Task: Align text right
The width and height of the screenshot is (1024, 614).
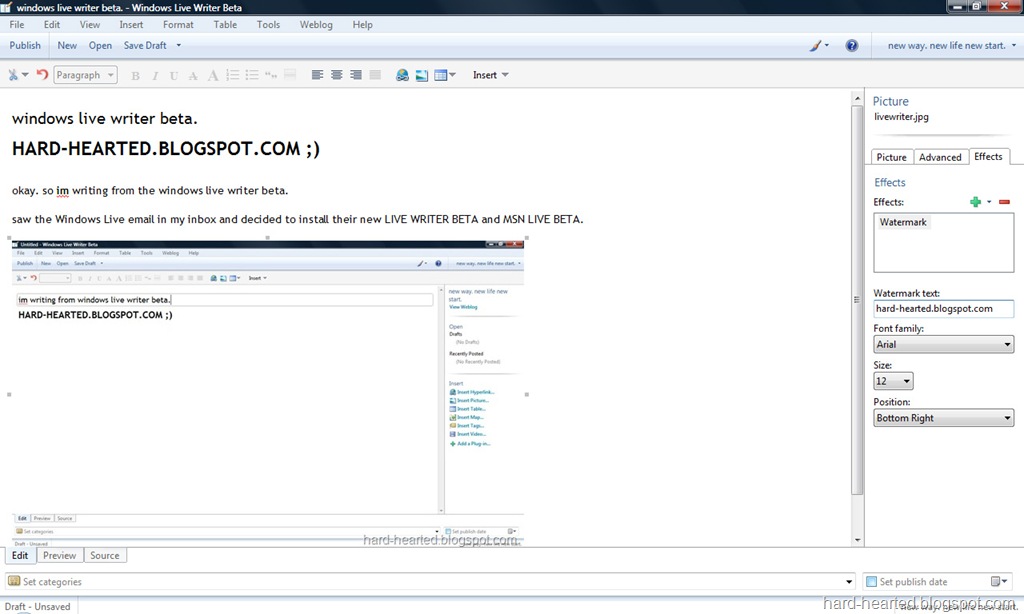Action: tap(356, 75)
